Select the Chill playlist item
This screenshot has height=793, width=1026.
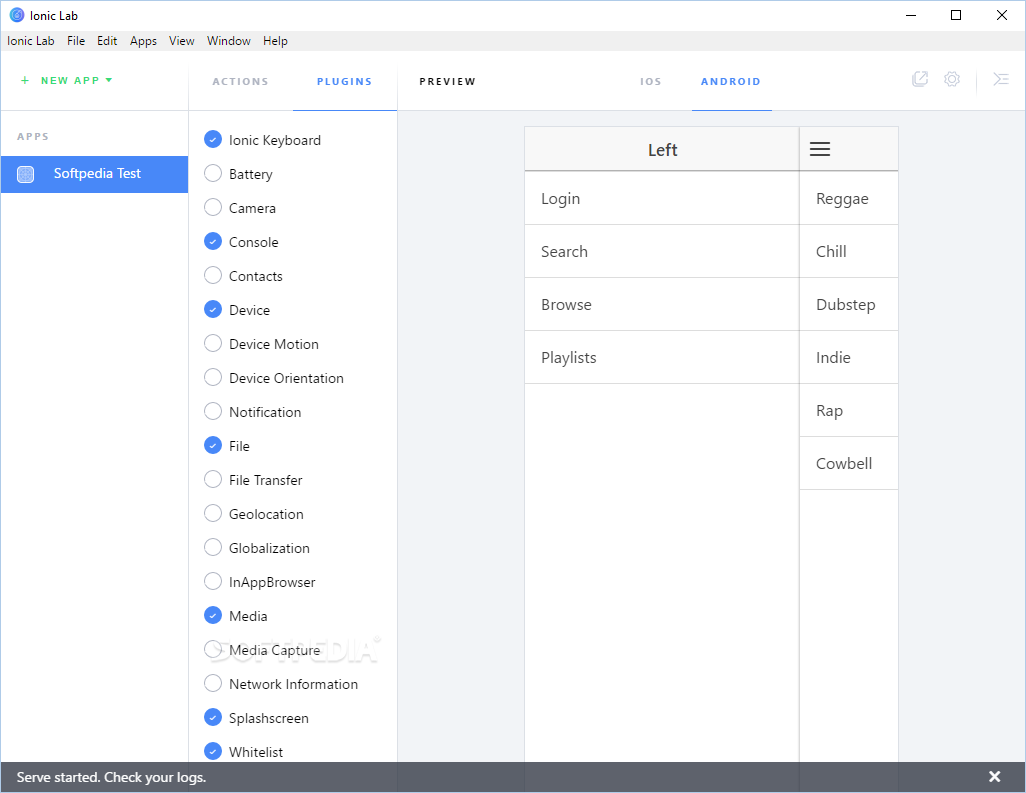(x=849, y=251)
